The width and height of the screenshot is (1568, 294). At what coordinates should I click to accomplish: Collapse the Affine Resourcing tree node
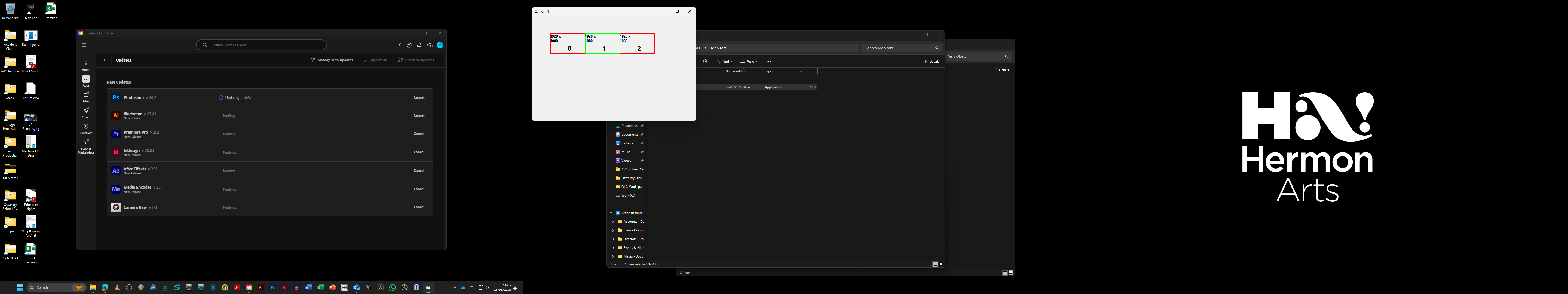pos(611,213)
